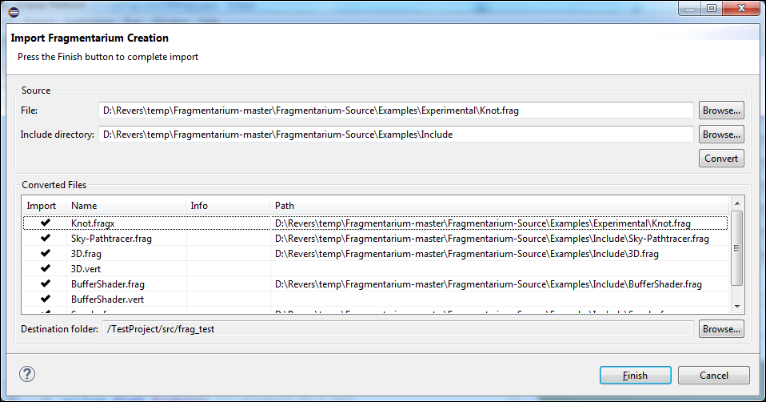Uncheck import for BufferShader.vert

45,299
